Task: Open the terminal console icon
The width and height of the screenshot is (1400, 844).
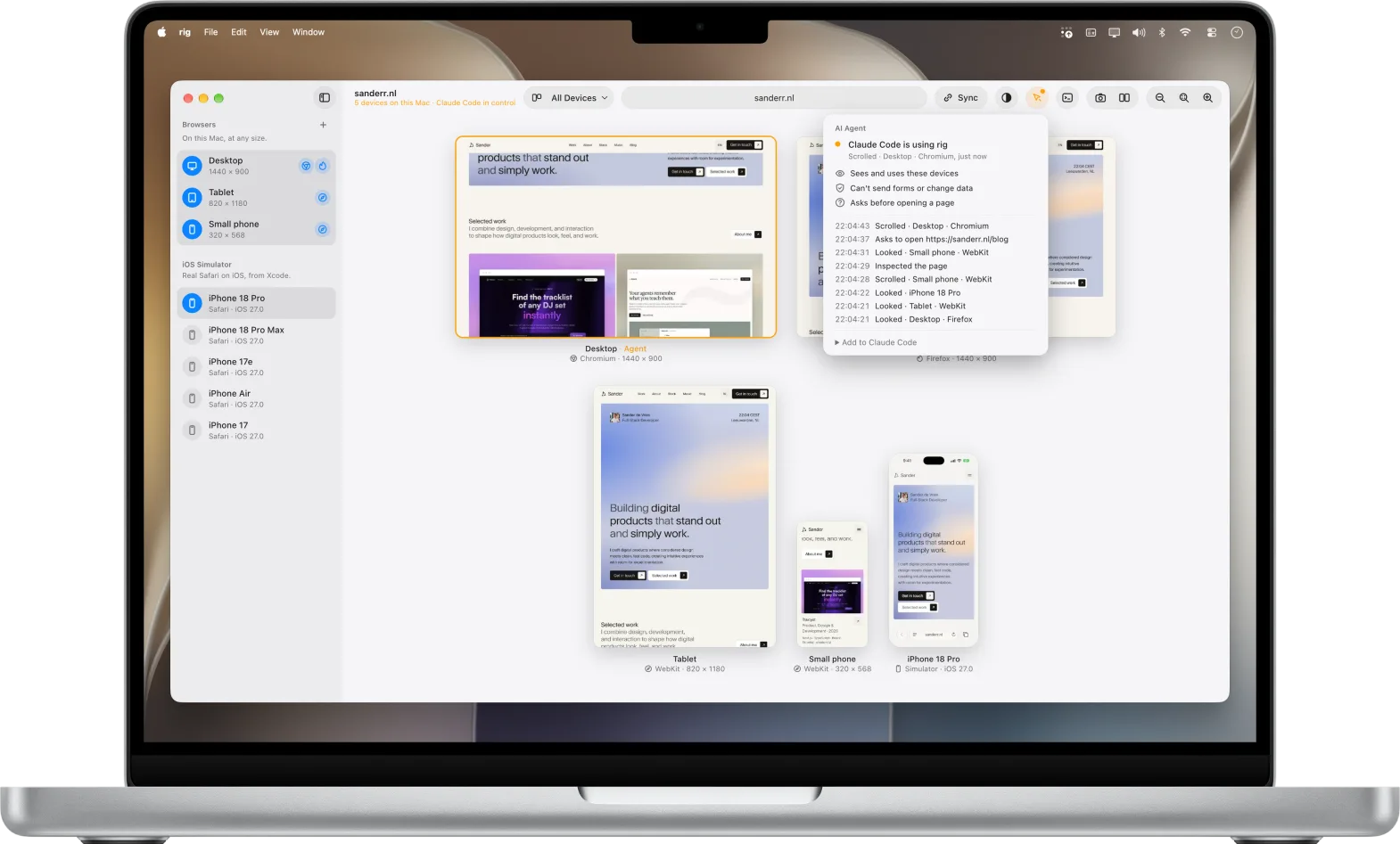Action: [x=1067, y=98]
